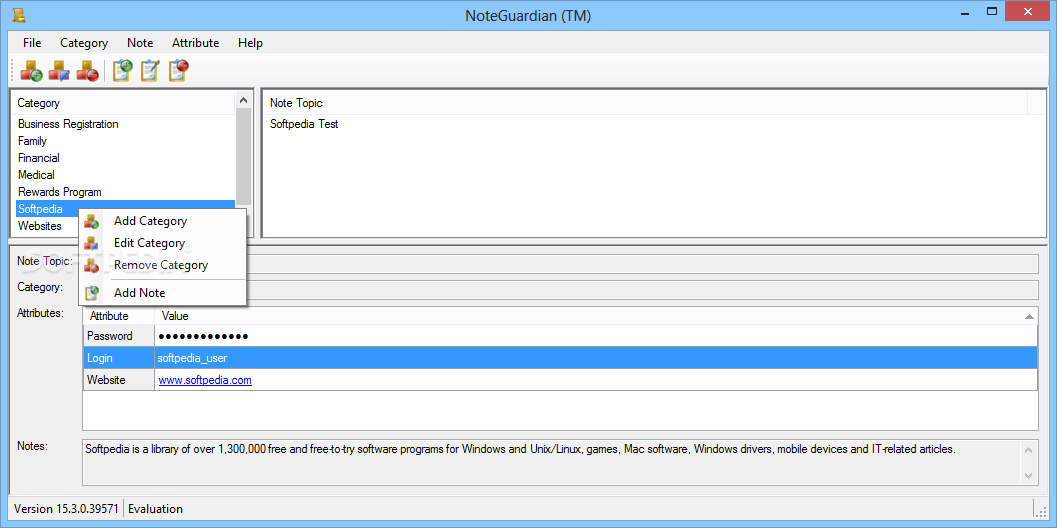Click the Remove Category toolbar icon

(x=88, y=70)
